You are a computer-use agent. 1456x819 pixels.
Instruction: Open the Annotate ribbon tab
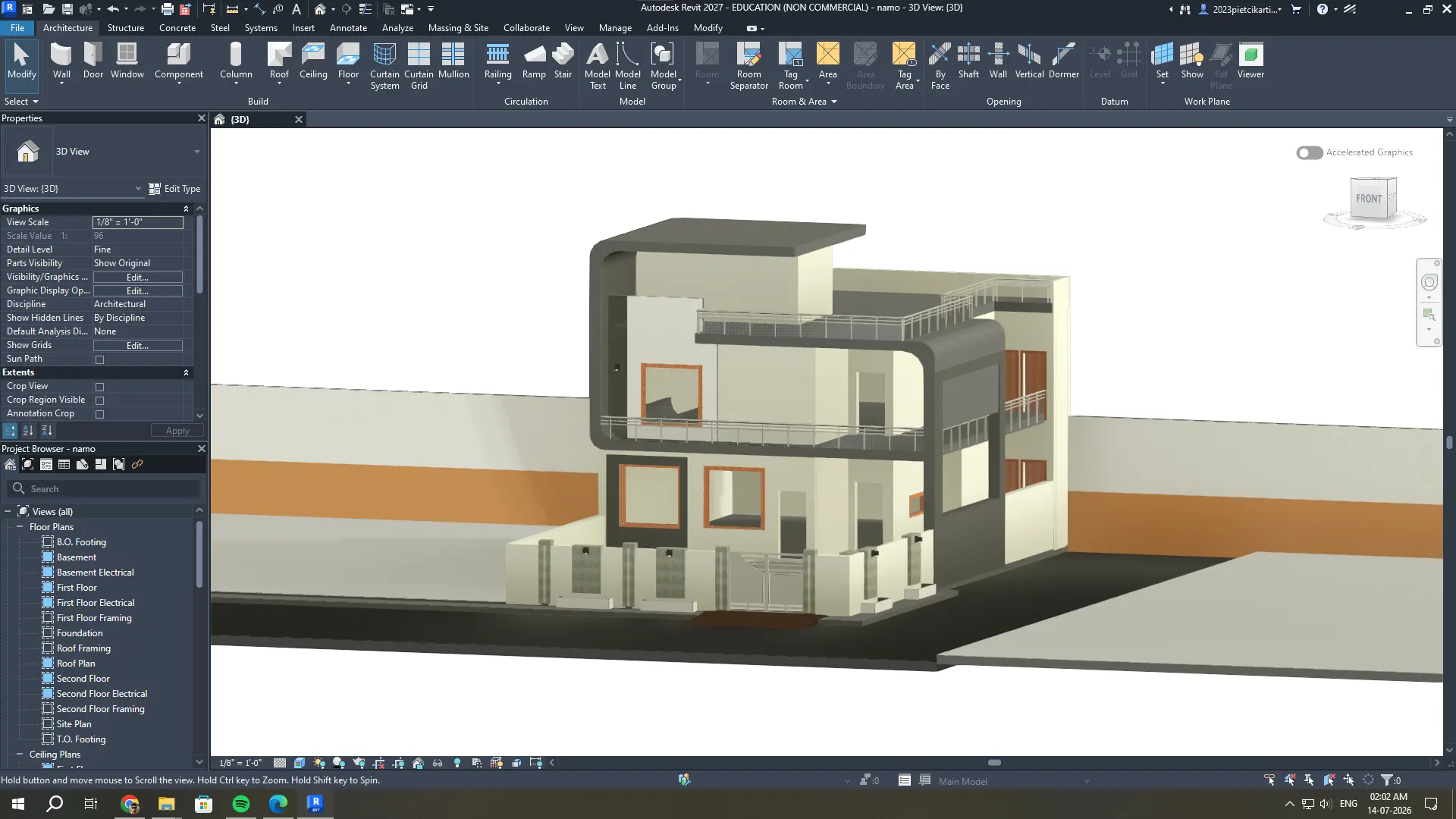pyautogui.click(x=348, y=28)
